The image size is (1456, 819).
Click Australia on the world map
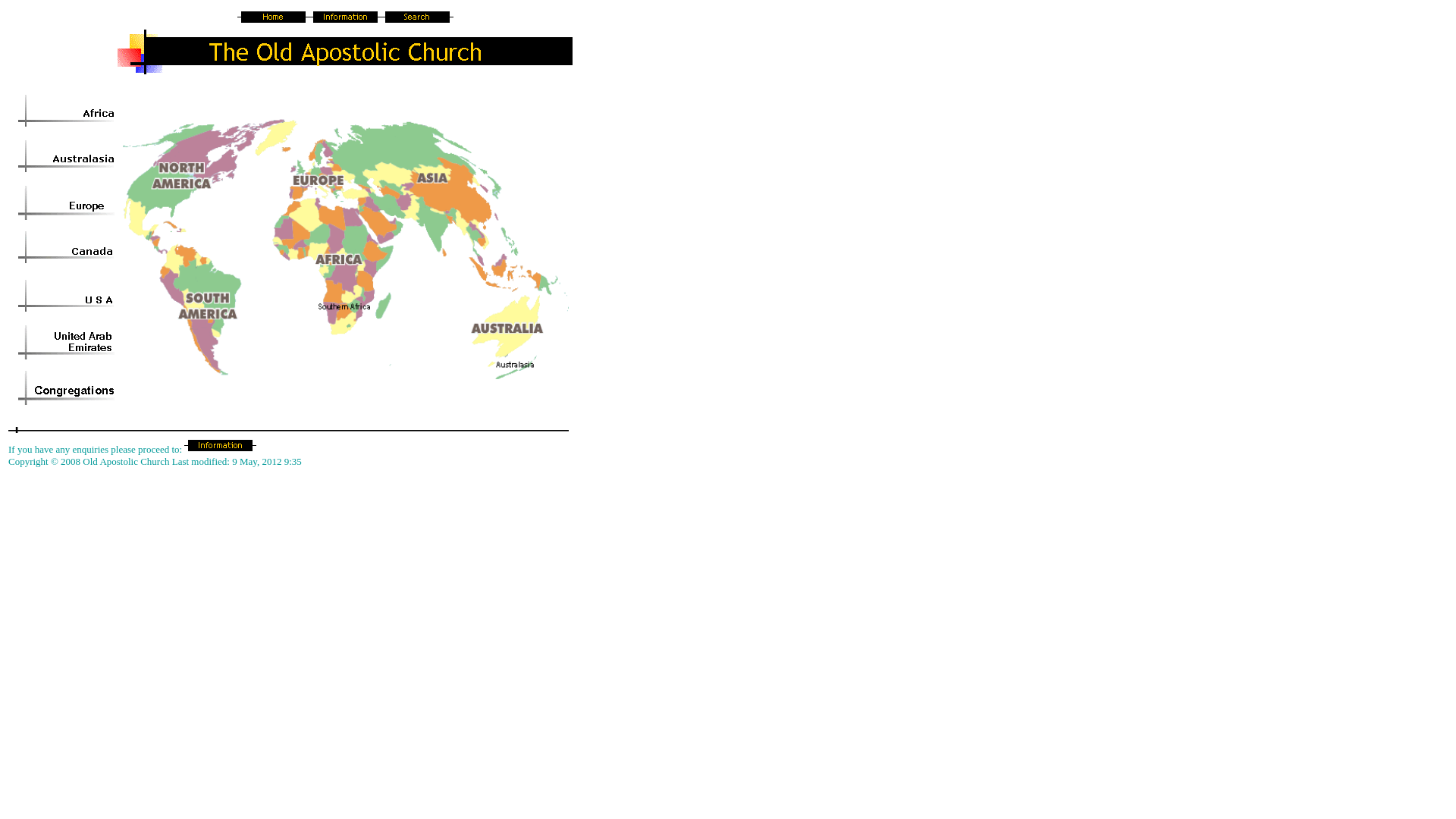(507, 328)
